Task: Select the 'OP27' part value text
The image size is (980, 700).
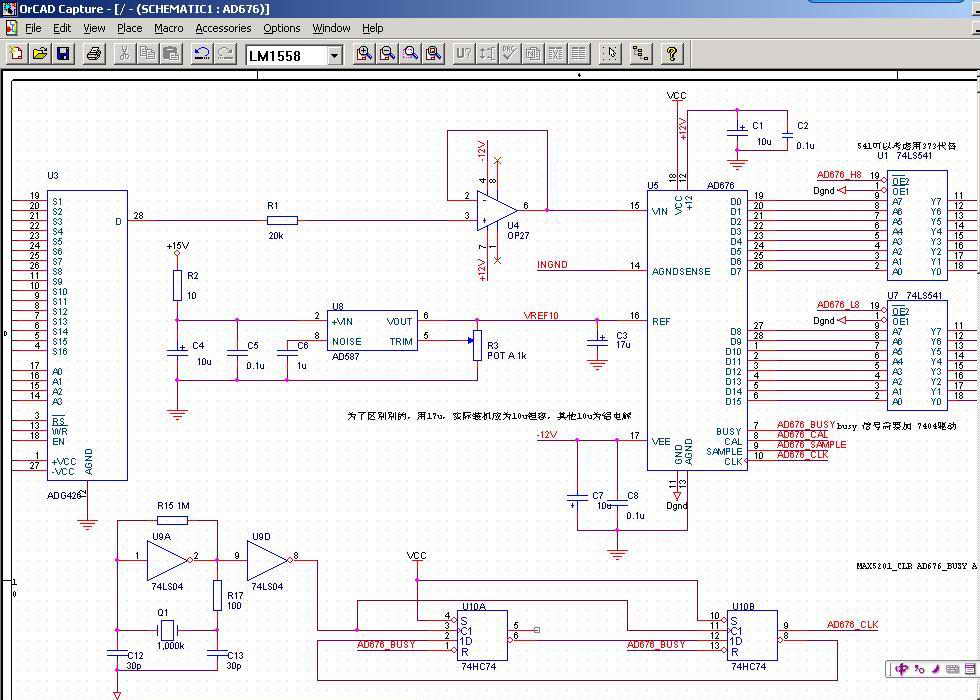Action: click(518, 235)
